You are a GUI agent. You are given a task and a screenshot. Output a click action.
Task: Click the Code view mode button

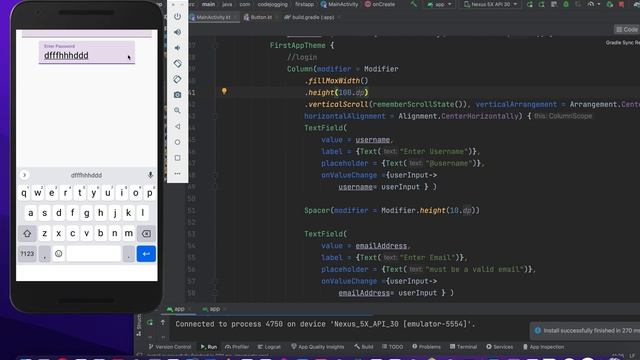pos(627,29)
